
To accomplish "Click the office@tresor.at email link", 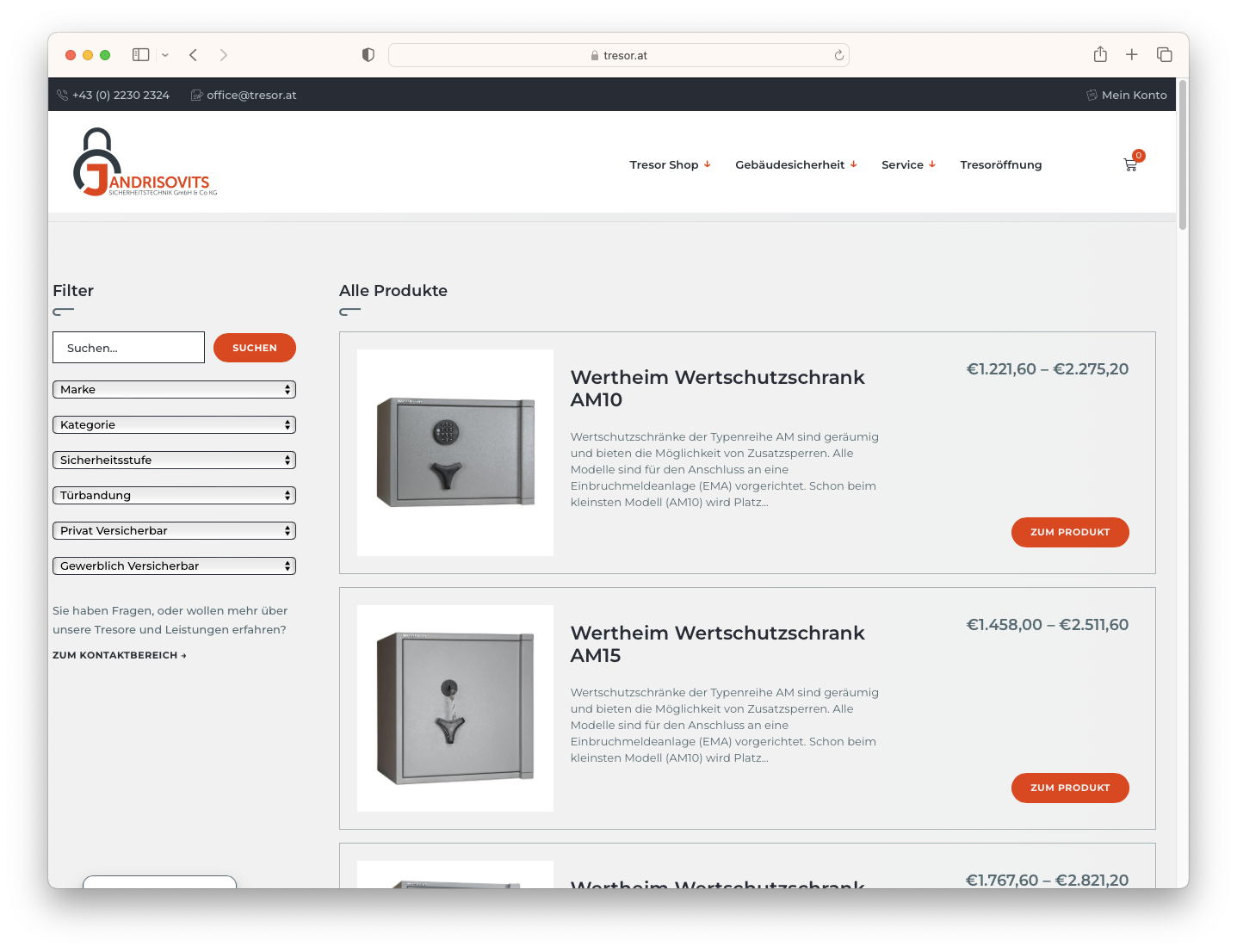I will pyautogui.click(x=251, y=95).
